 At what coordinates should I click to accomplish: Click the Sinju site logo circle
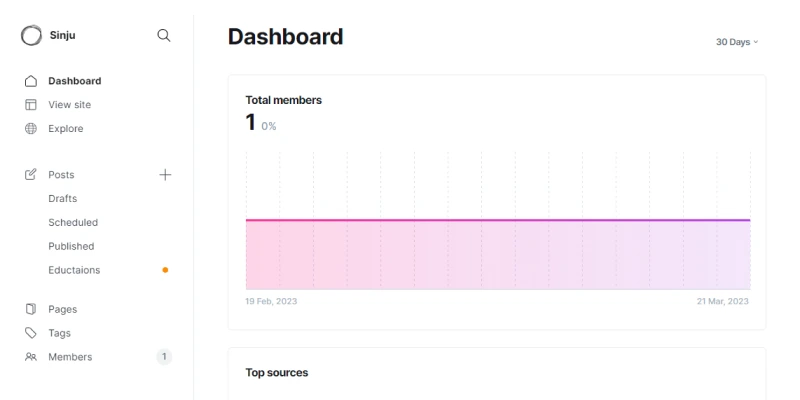click(x=32, y=35)
